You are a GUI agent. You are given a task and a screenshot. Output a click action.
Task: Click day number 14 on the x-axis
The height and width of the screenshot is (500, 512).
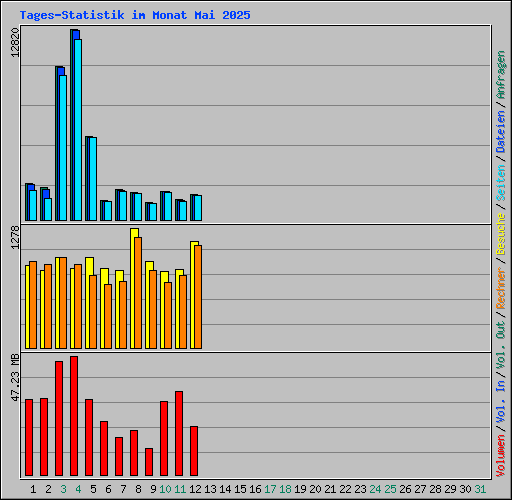(x=225, y=489)
